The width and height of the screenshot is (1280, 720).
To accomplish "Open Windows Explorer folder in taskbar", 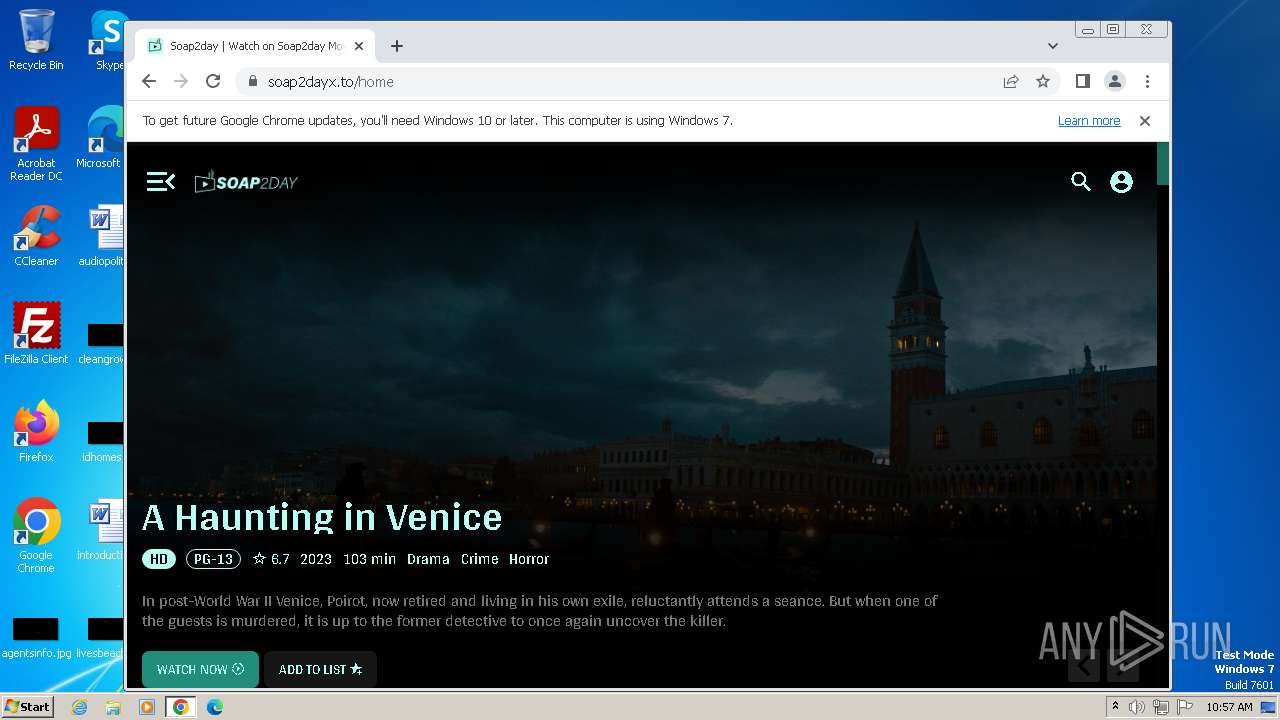I will 113,707.
